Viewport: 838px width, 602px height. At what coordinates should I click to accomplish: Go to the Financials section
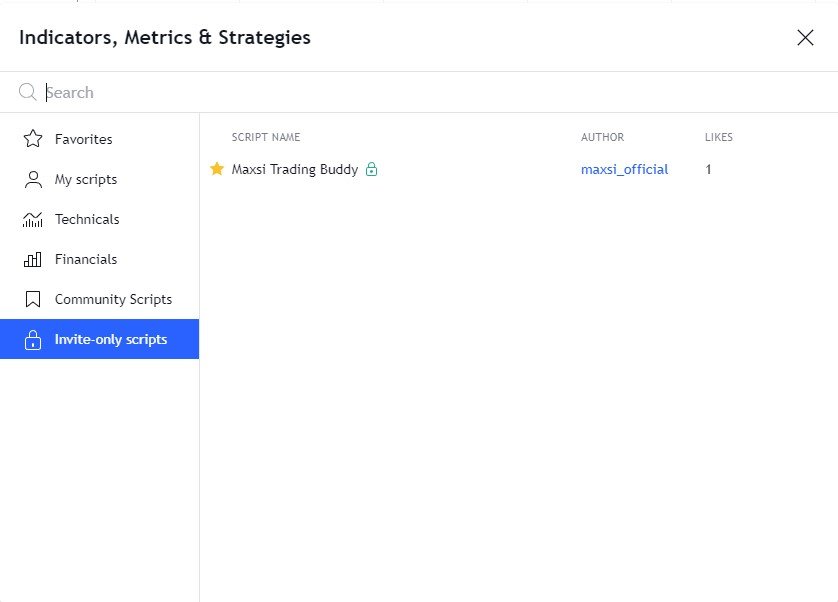[x=86, y=259]
